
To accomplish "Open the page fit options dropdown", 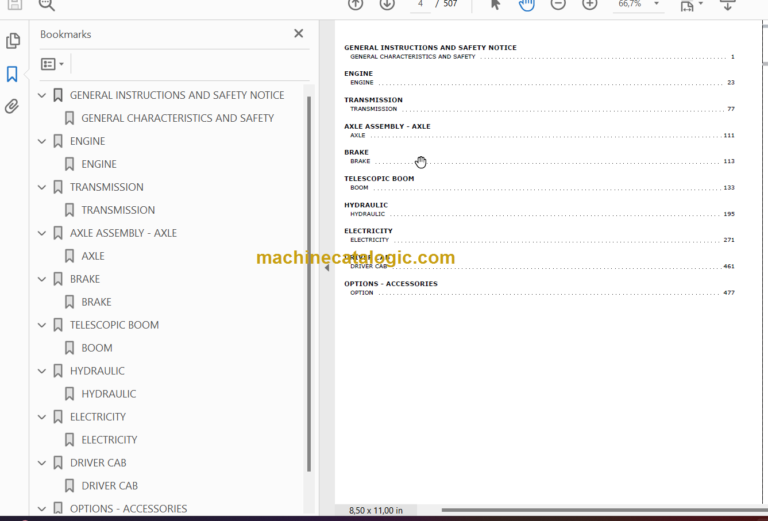I will pyautogui.click(x=692, y=5).
